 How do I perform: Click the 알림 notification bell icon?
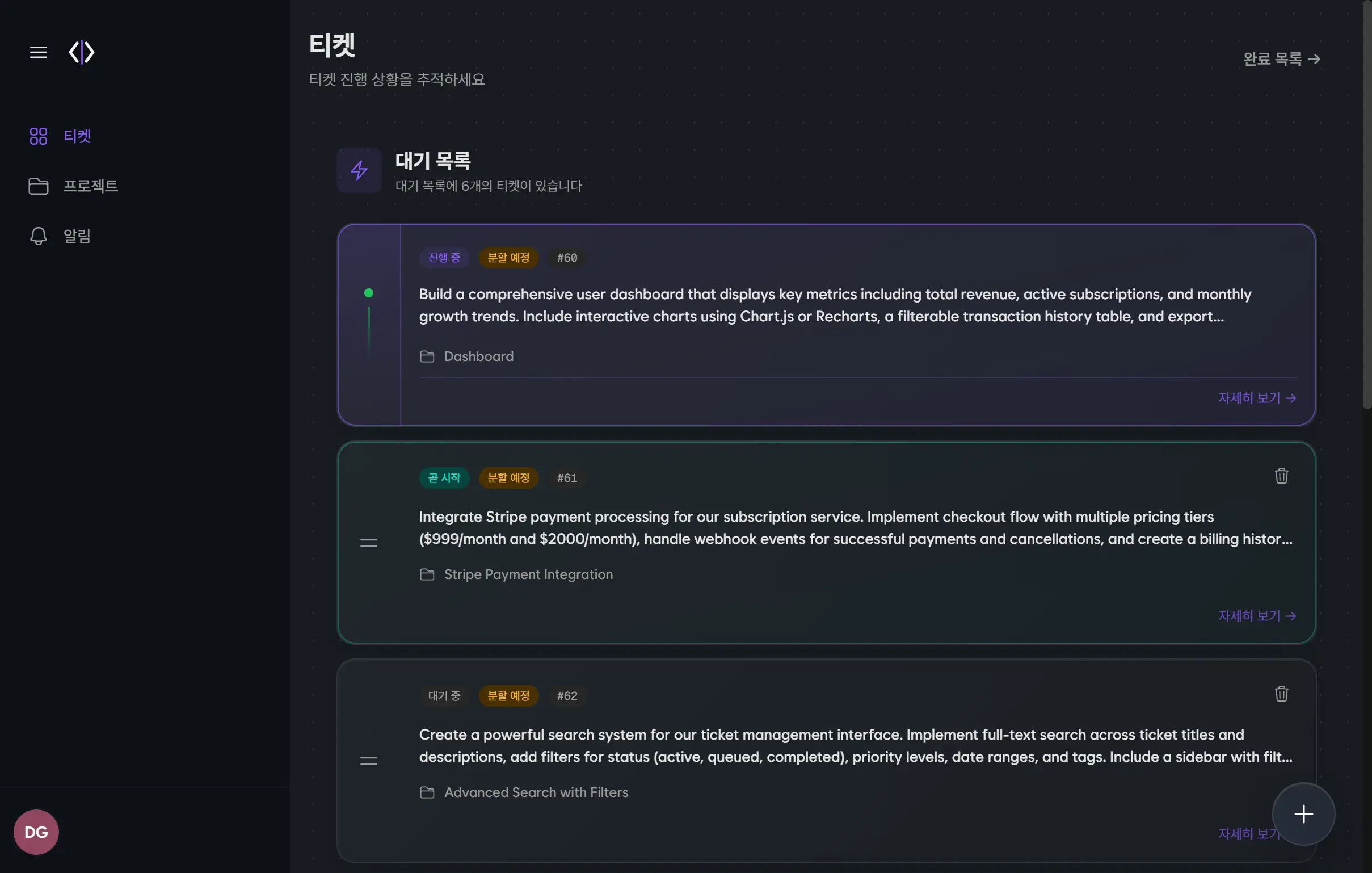coord(38,236)
